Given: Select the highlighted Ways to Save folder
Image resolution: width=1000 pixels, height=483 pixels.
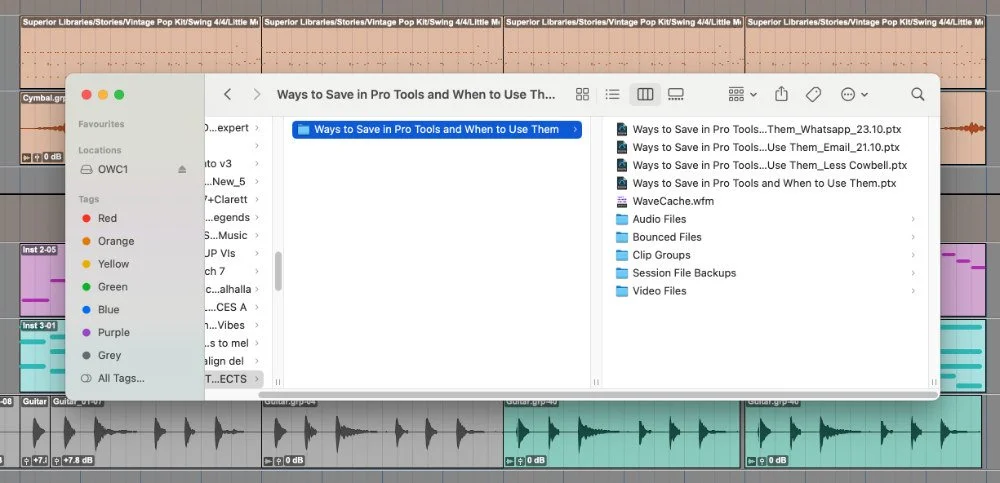Looking at the screenshot, I should [x=437, y=130].
